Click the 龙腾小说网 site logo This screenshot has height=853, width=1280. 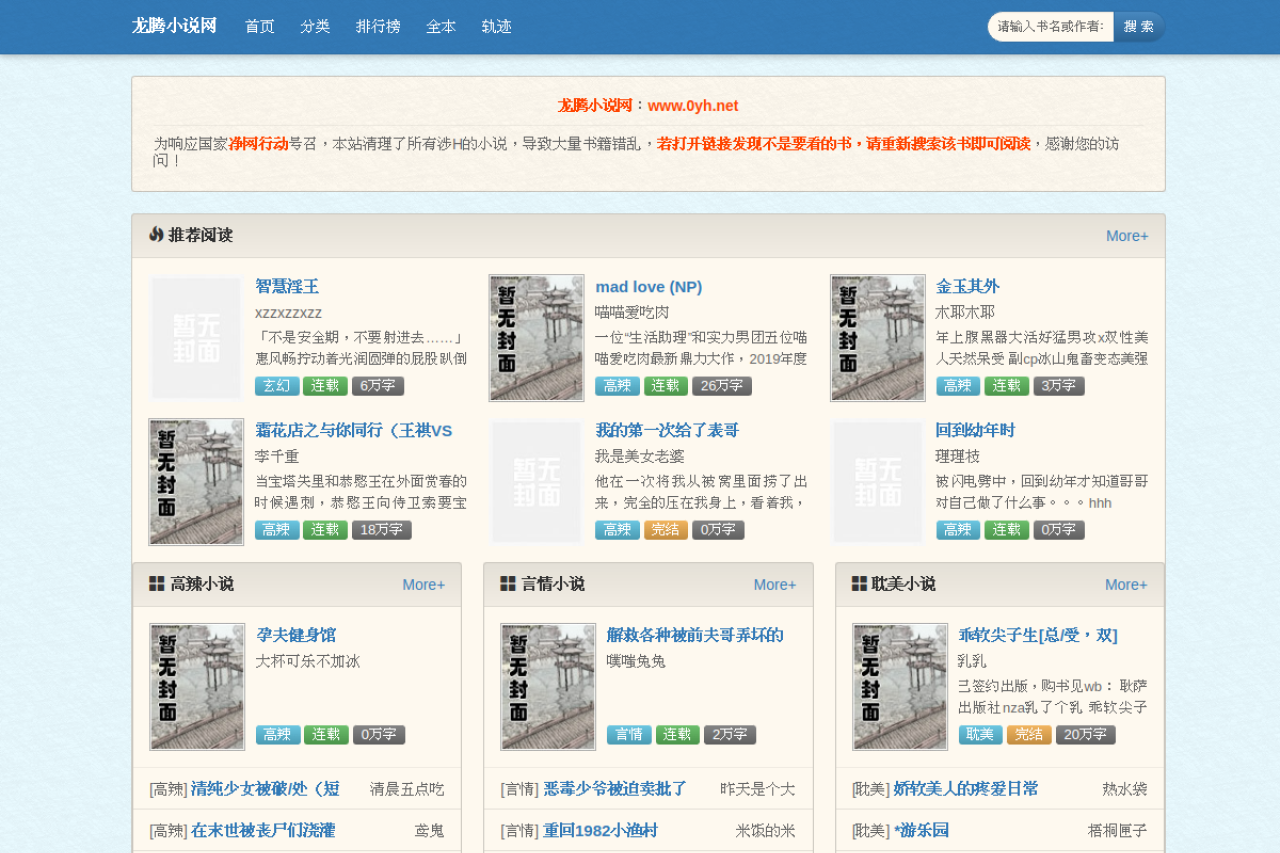[174, 26]
